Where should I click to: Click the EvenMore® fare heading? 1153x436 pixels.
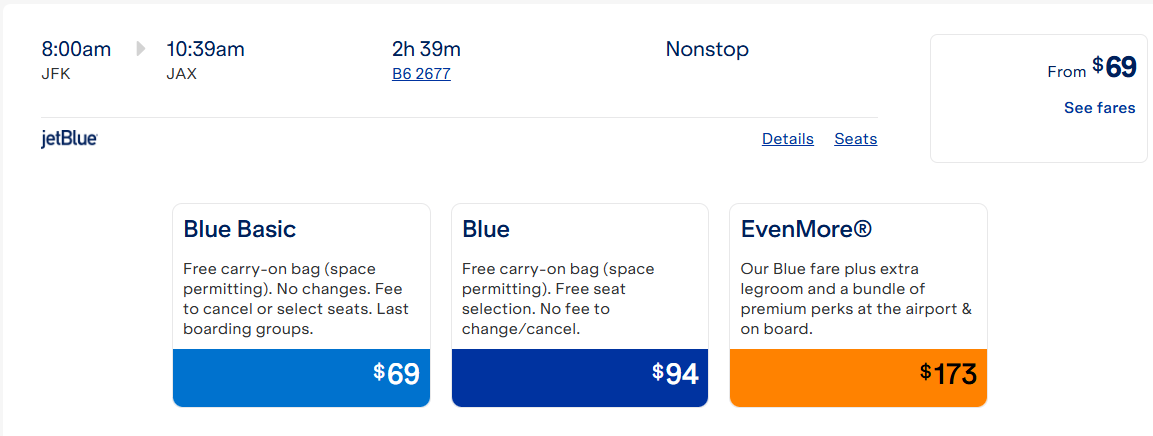806,229
